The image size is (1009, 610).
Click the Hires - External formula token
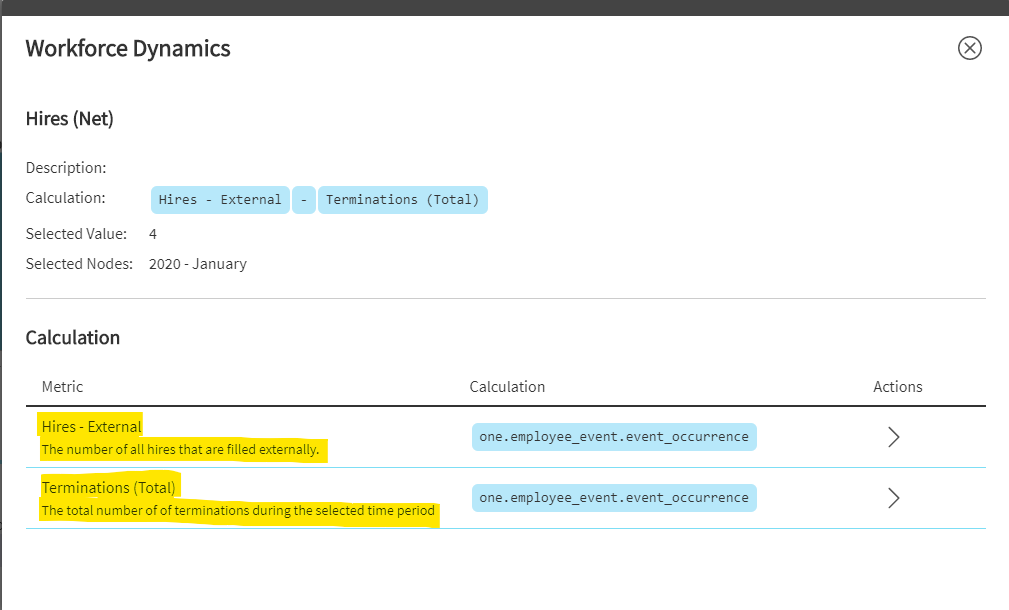(x=220, y=200)
